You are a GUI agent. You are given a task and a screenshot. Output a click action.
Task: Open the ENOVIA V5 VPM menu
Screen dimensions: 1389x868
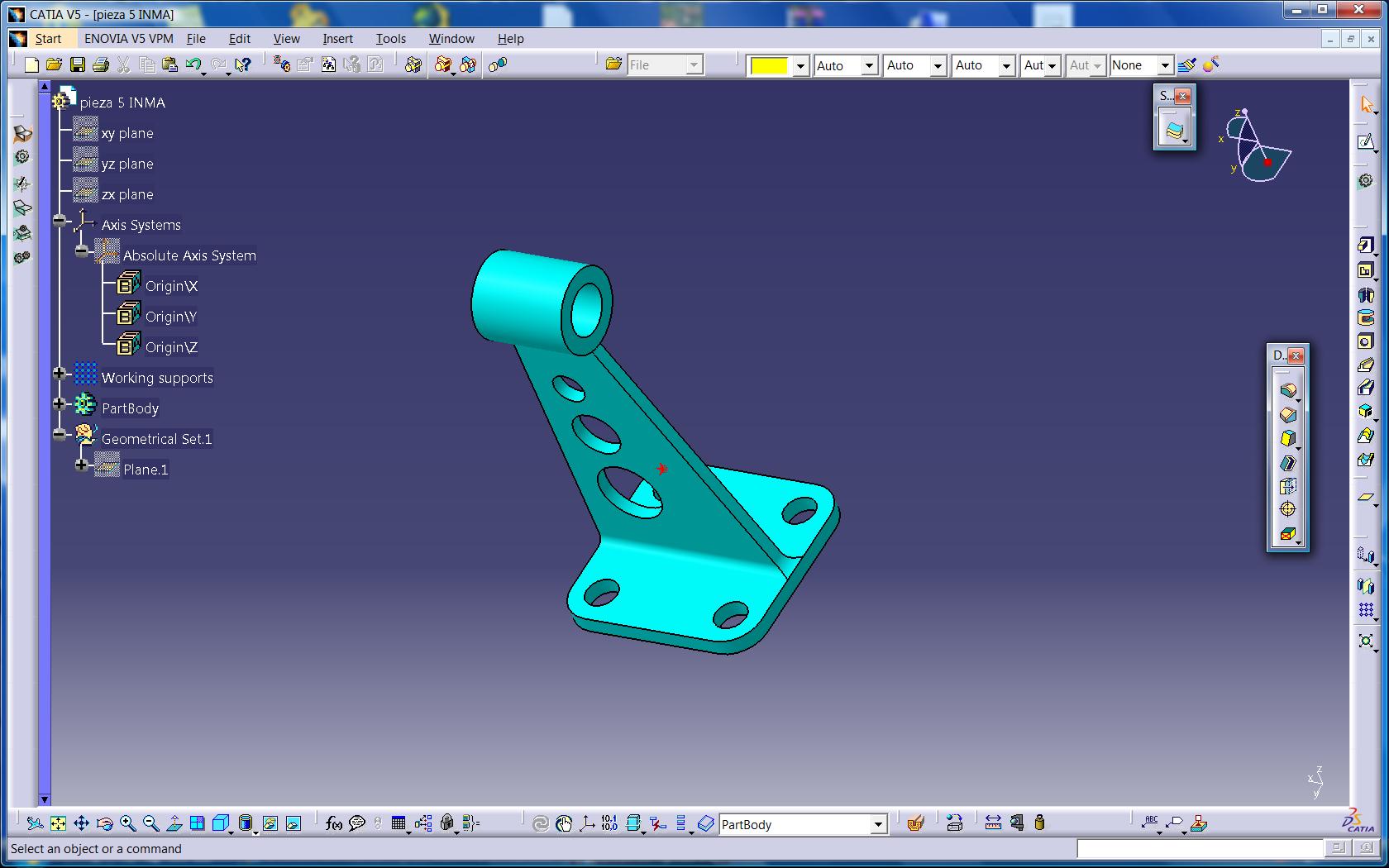click(129, 39)
